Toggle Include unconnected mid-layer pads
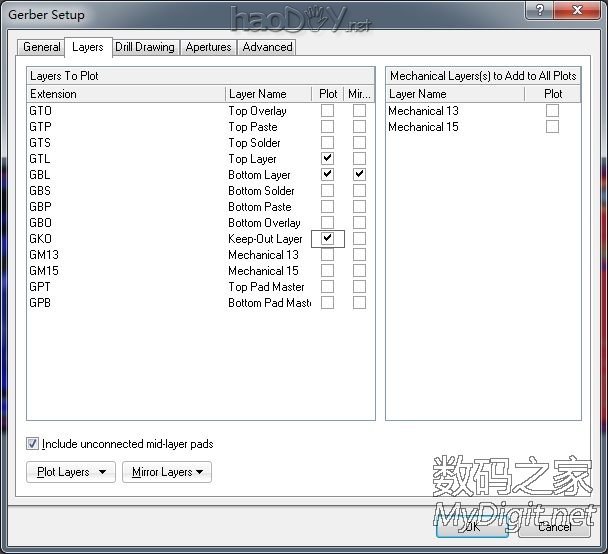 (x=33, y=444)
